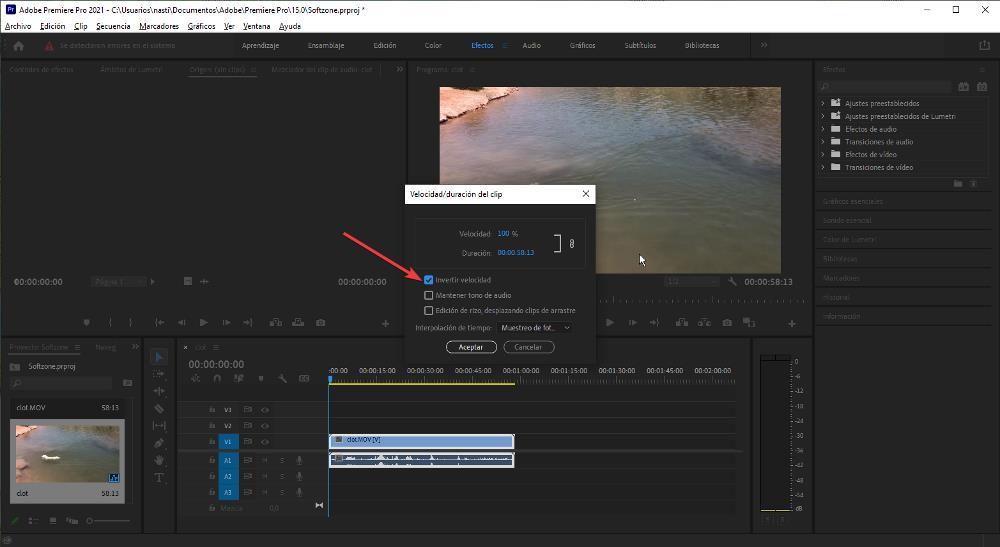Click Duración timecode value in dialog
This screenshot has width=1000, height=547.
point(515,252)
